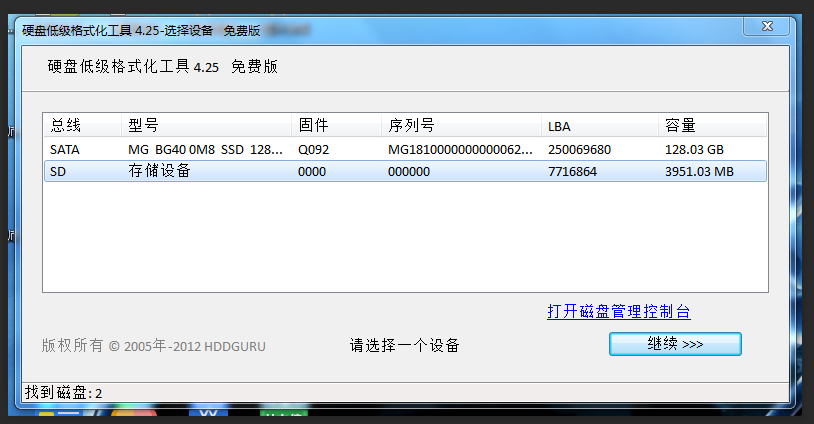Open the 打开磁盘管理控制台 link
Image resolution: width=814 pixels, height=424 pixels.
point(619,311)
